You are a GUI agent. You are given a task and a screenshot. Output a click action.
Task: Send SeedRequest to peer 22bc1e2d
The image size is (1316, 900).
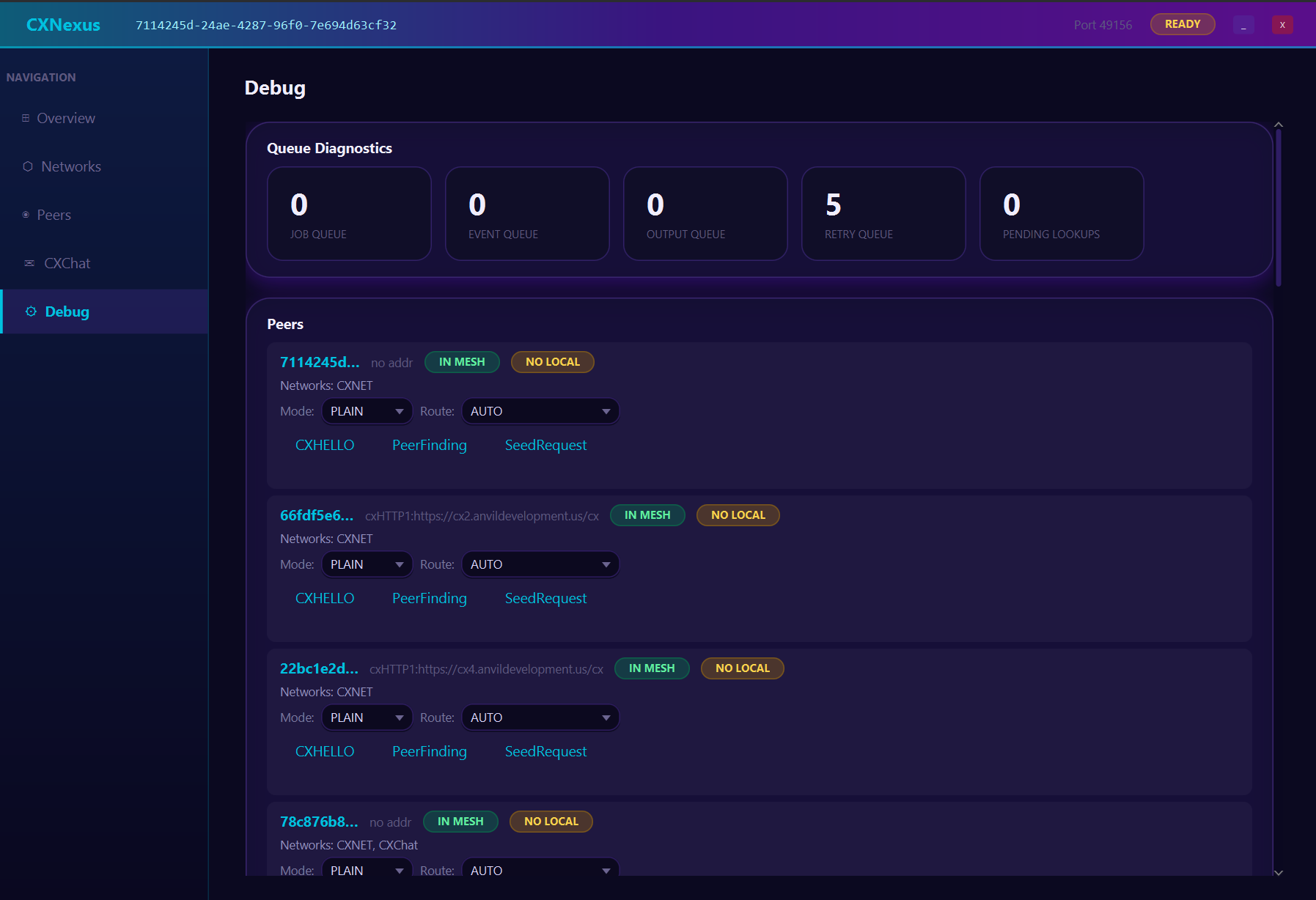point(545,751)
